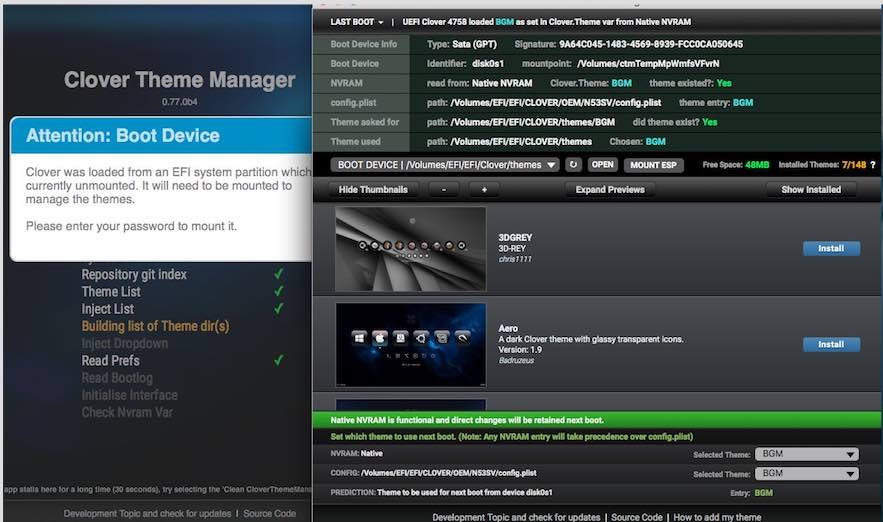
Task: Install the 3DGREY theme
Action: coord(831,248)
